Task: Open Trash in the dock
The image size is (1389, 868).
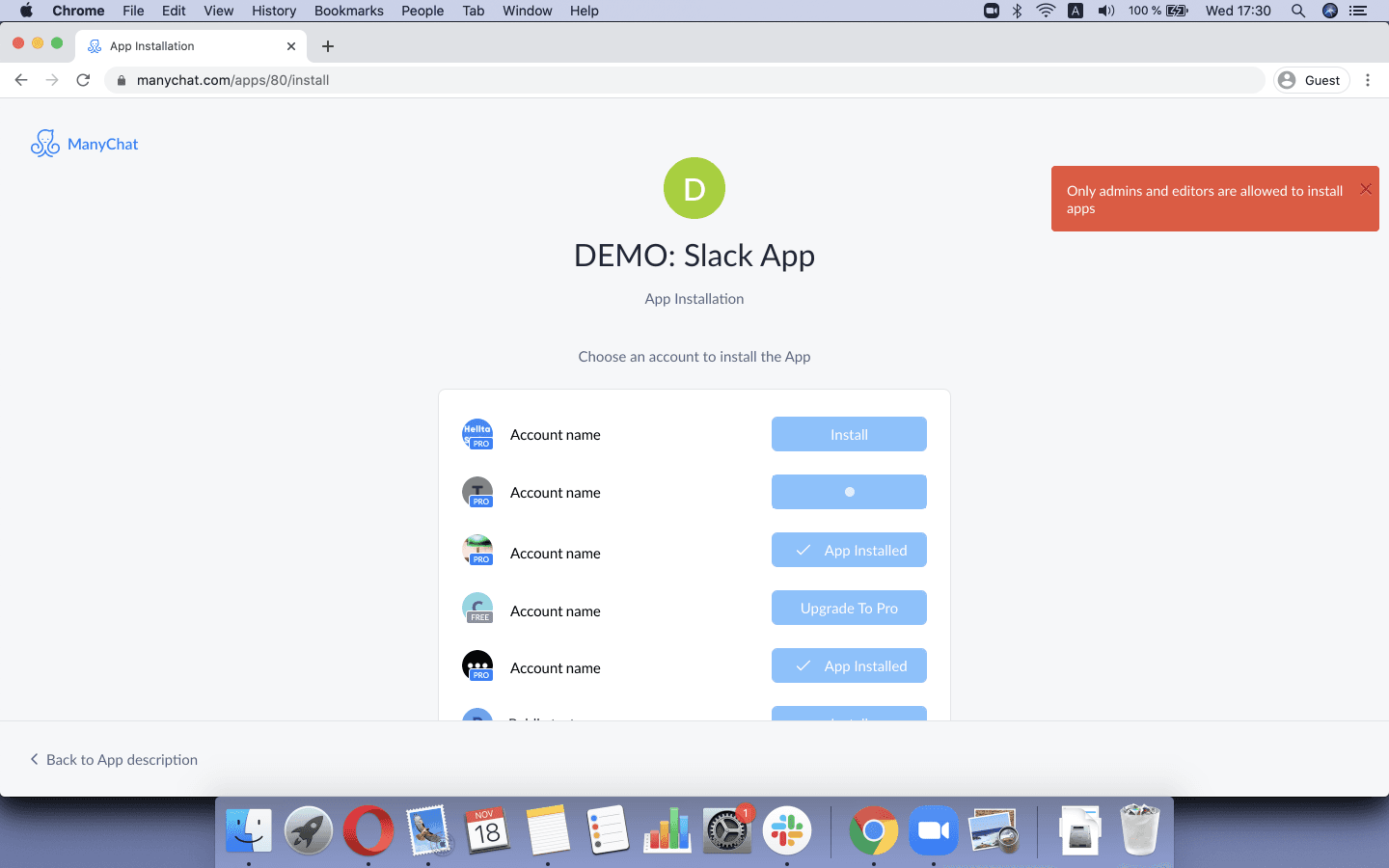Action: coord(1140,830)
